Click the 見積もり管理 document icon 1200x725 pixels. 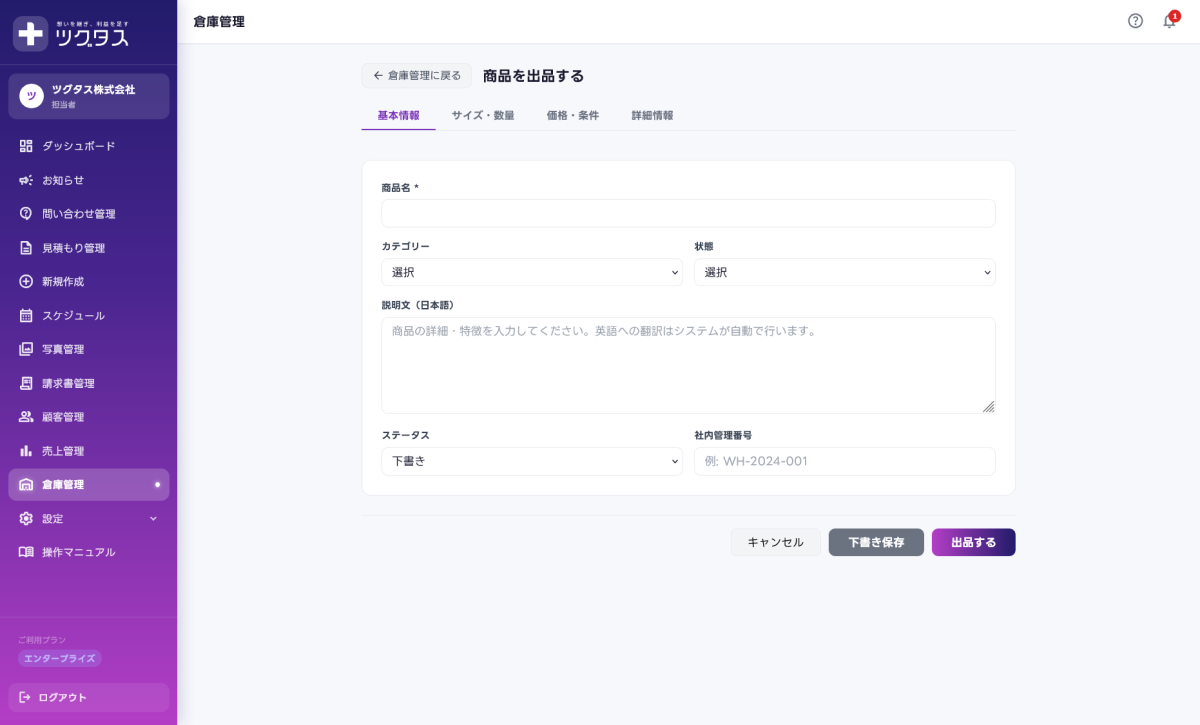(26, 248)
